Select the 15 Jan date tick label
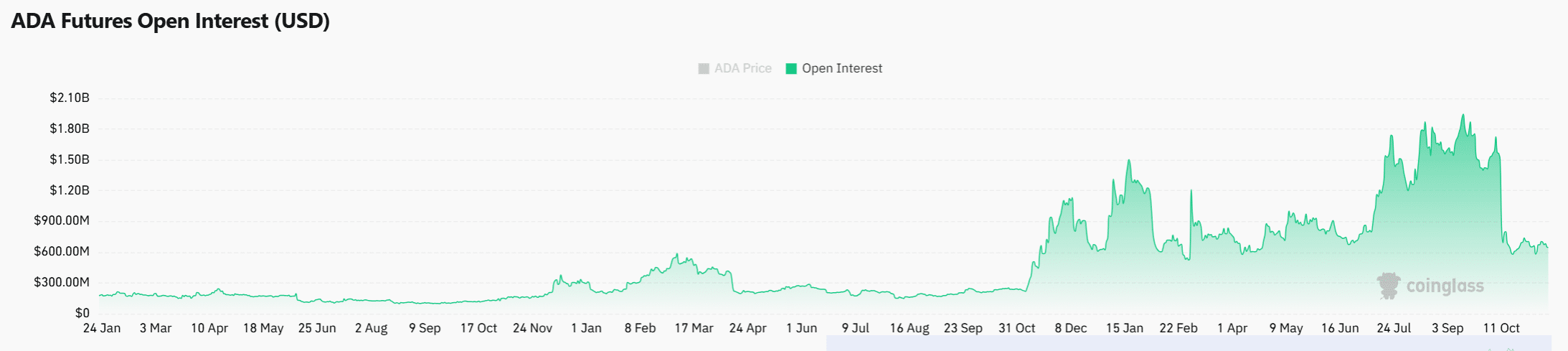Image resolution: width=1568 pixels, height=351 pixels. [x=1124, y=328]
